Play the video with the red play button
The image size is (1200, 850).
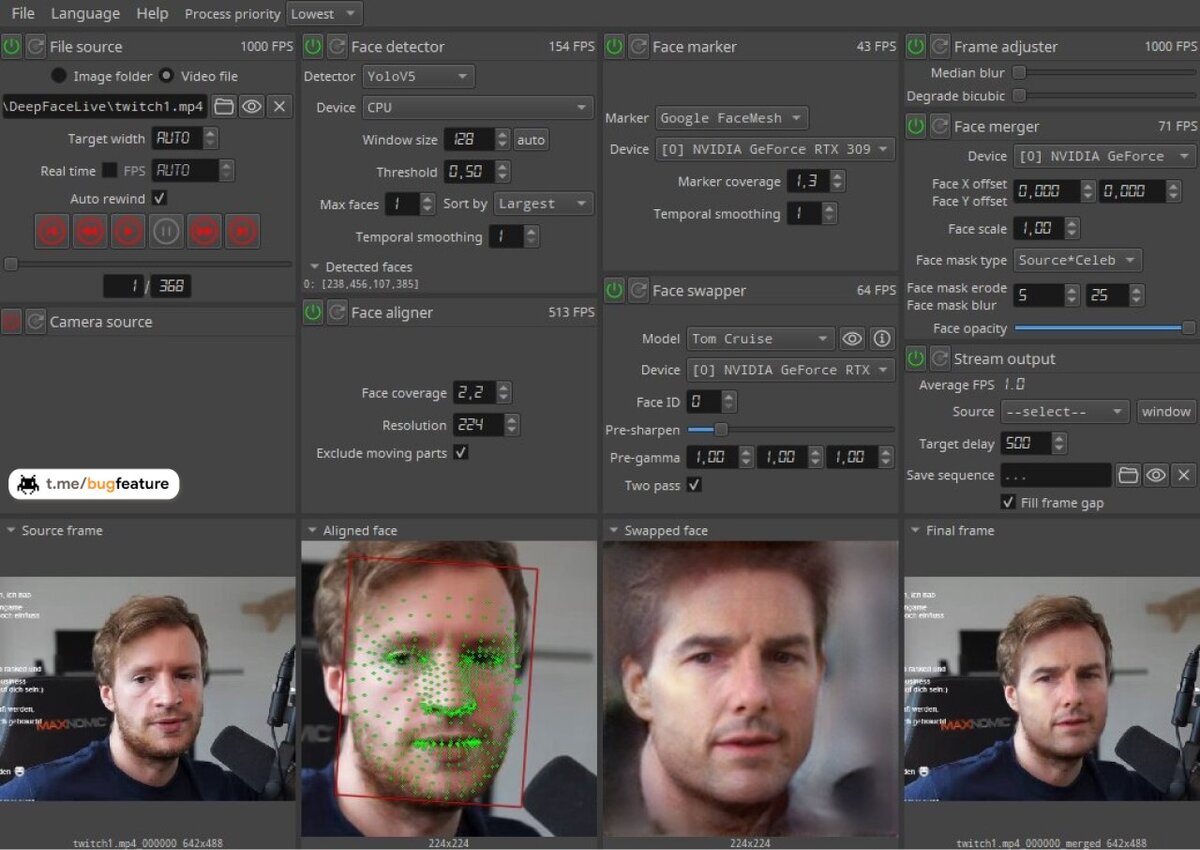(x=127, y=232)
